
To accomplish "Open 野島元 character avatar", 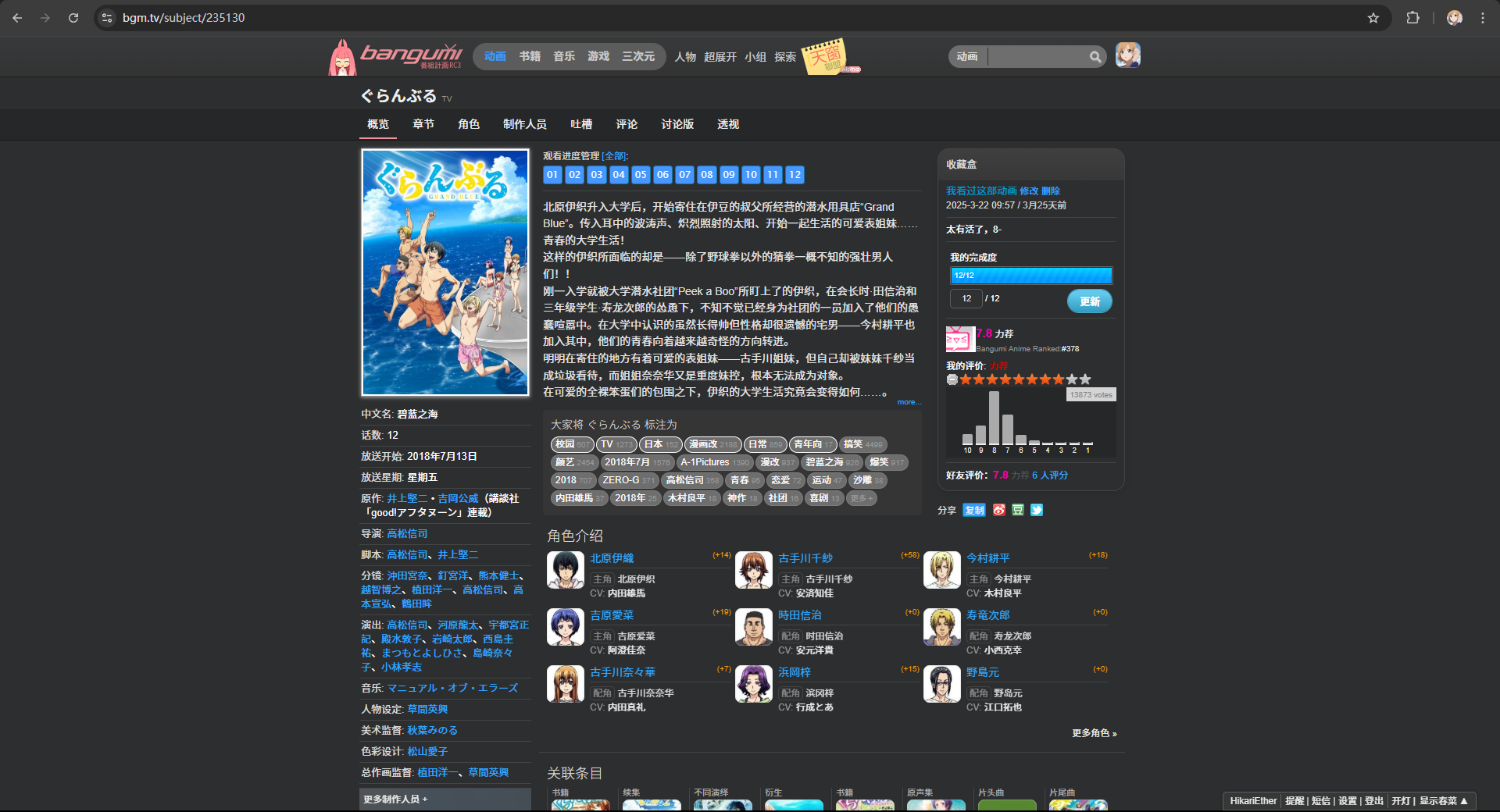I will pyautogui.click(x=942, y=684).
